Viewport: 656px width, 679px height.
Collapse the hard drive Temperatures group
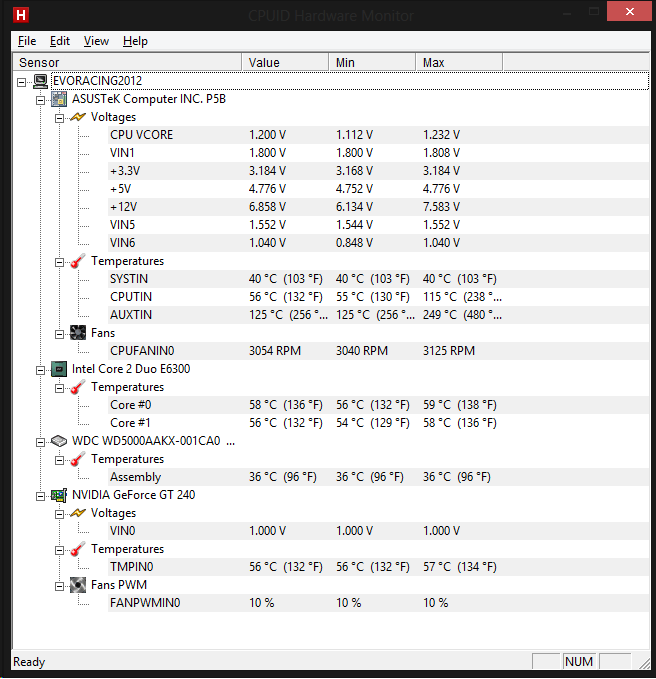(x=59, y=460)
